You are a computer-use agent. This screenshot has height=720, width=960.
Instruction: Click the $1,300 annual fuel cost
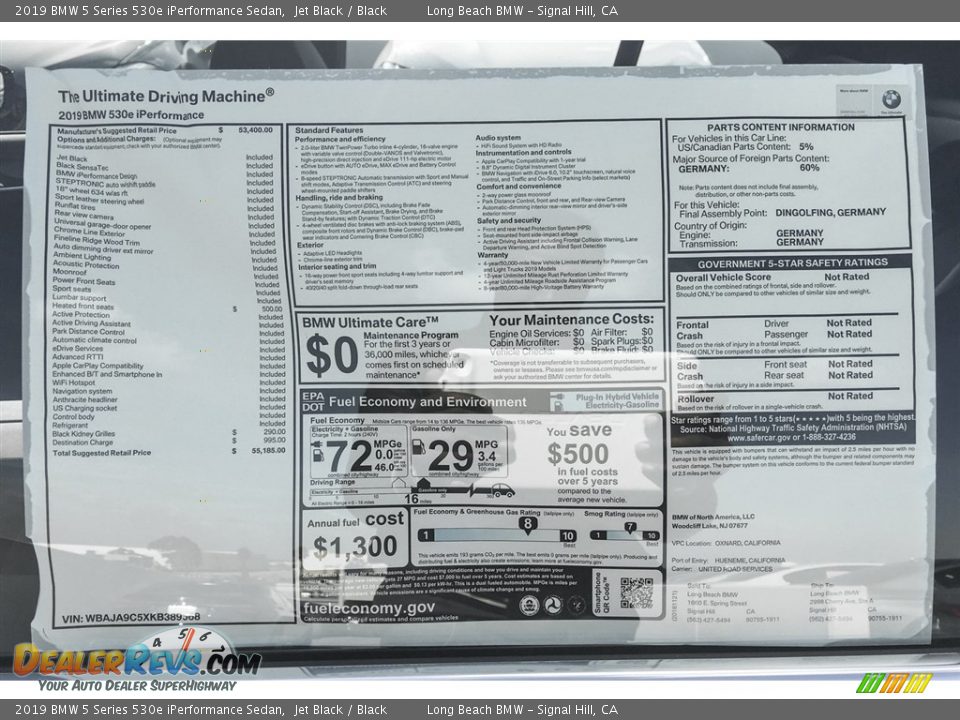click(354, 547)
